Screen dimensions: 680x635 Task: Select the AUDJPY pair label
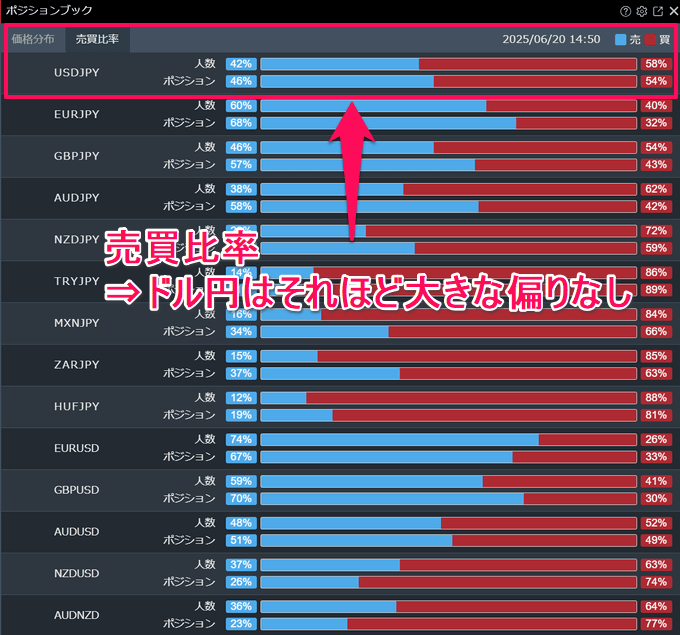pos(77,197)
